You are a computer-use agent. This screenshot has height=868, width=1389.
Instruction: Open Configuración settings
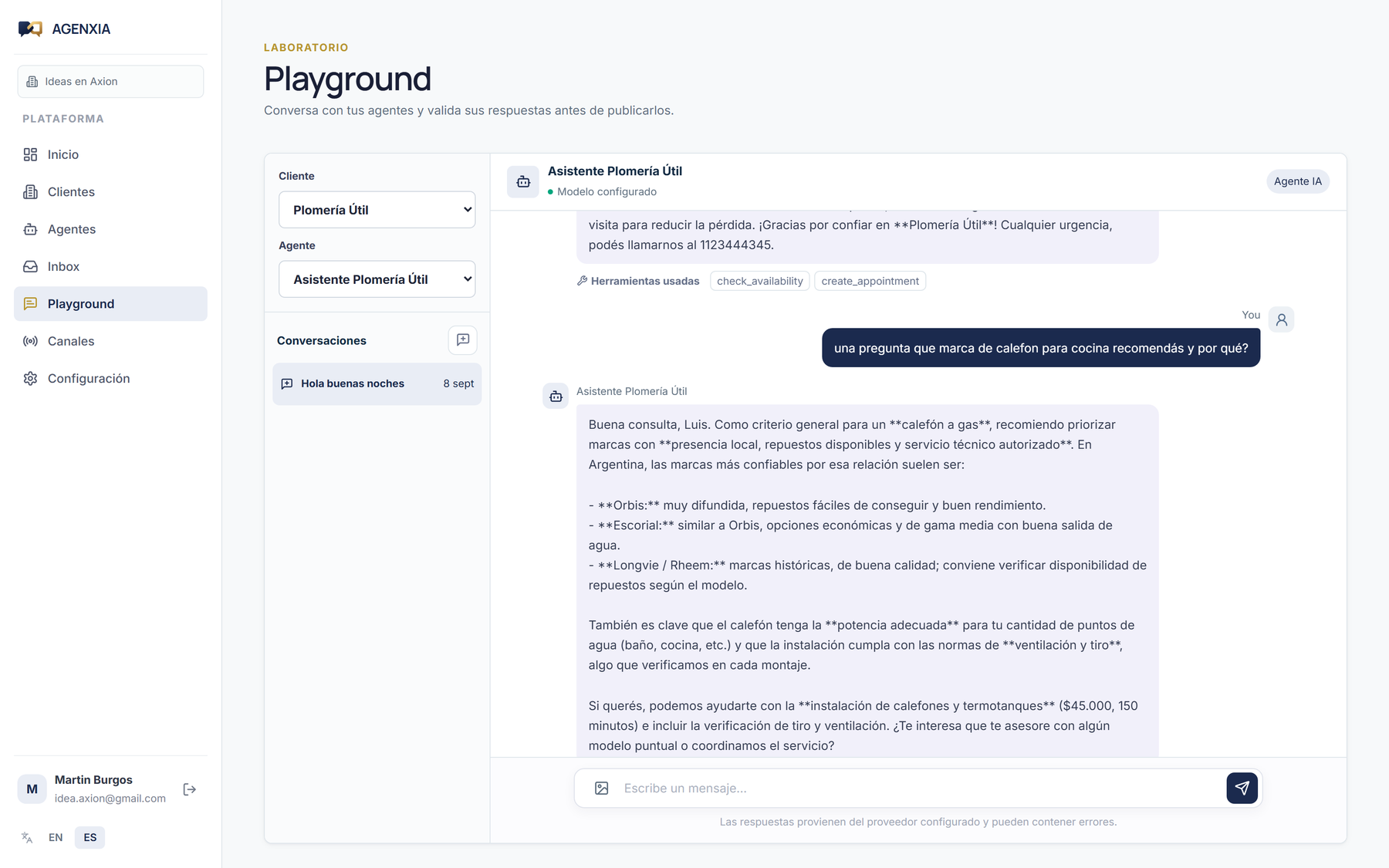110,378
